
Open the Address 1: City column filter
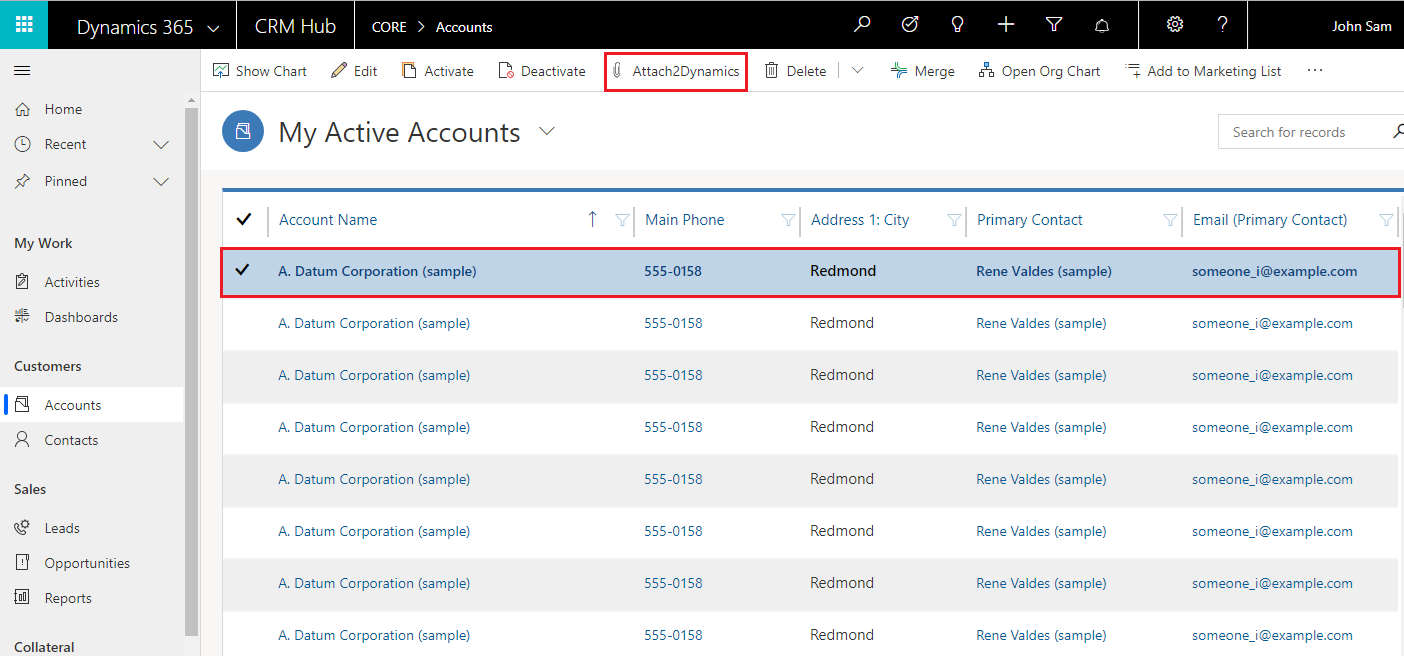click(954, 220)
